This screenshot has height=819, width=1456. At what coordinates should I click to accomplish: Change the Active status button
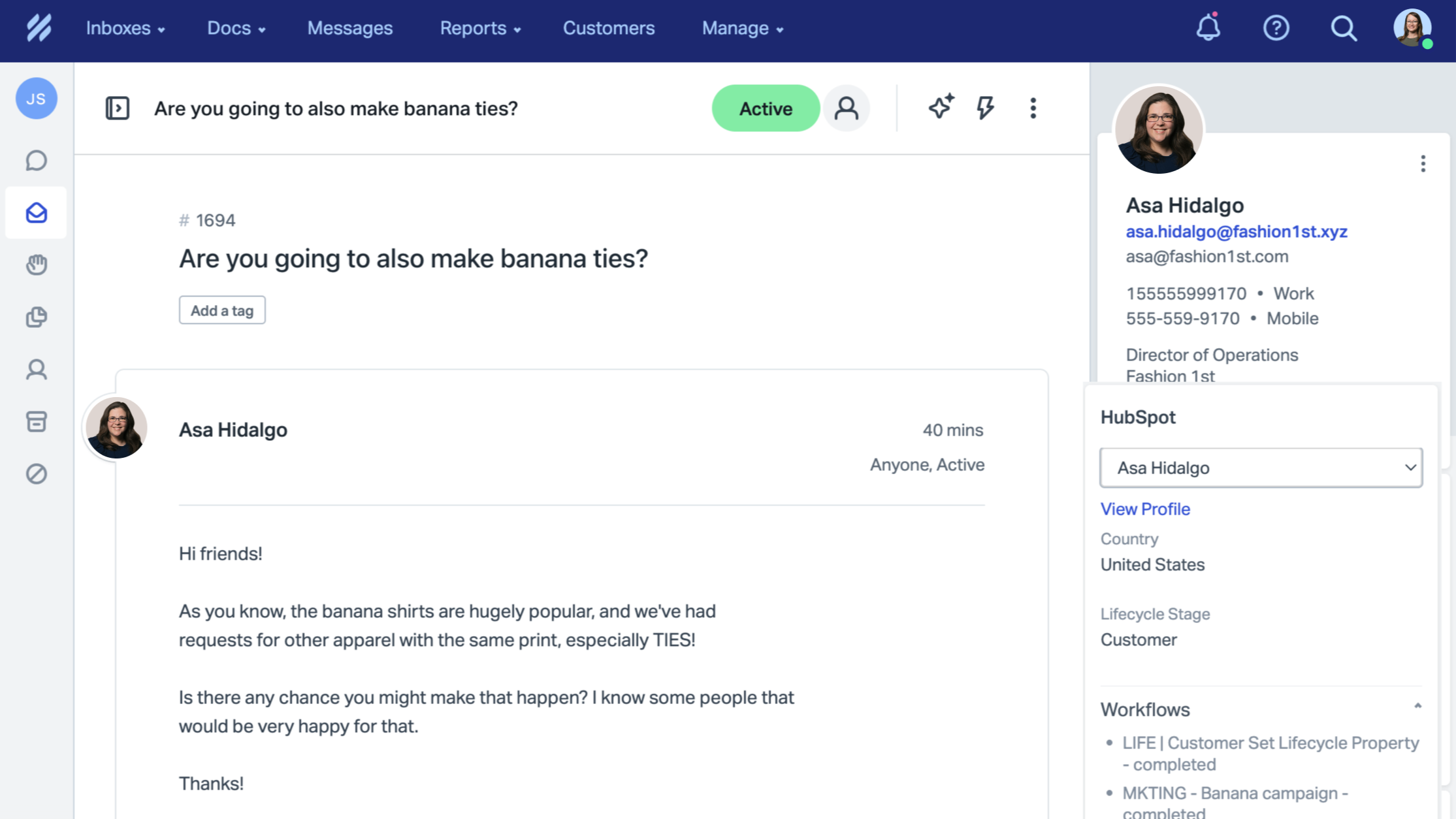(x=765, y=108)
